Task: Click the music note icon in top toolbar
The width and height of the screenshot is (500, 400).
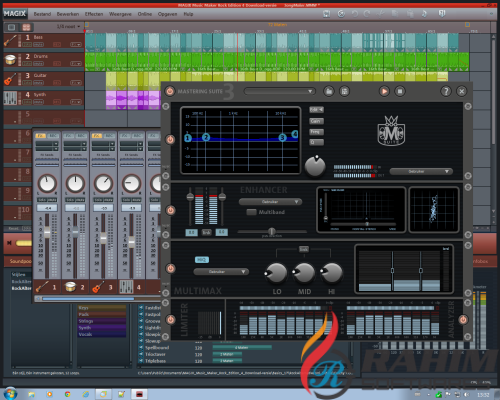Action: point(424,14)
